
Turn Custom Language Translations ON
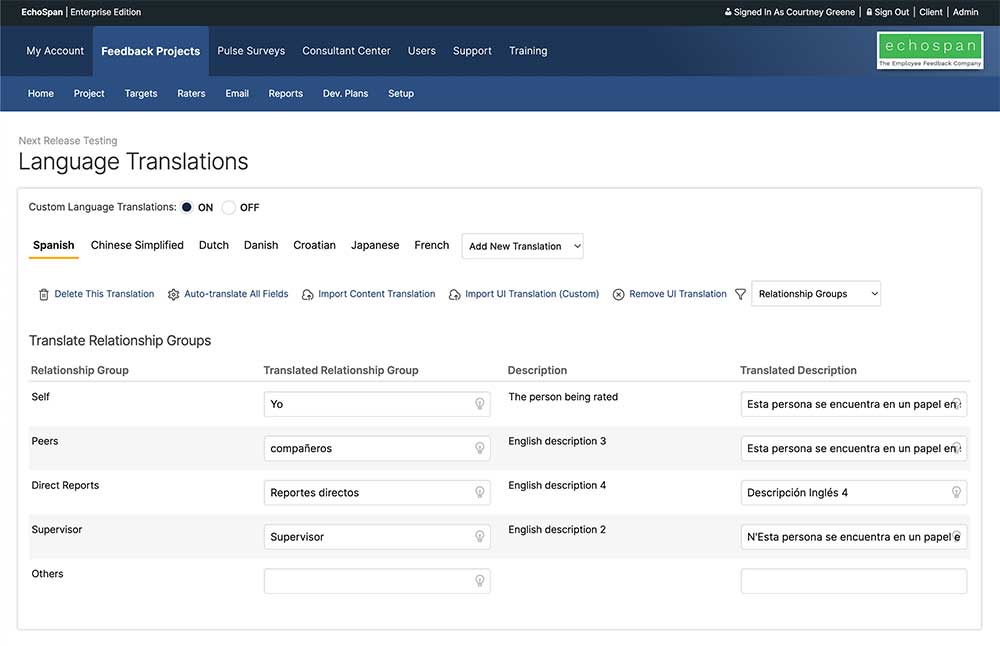click(187, 208)
